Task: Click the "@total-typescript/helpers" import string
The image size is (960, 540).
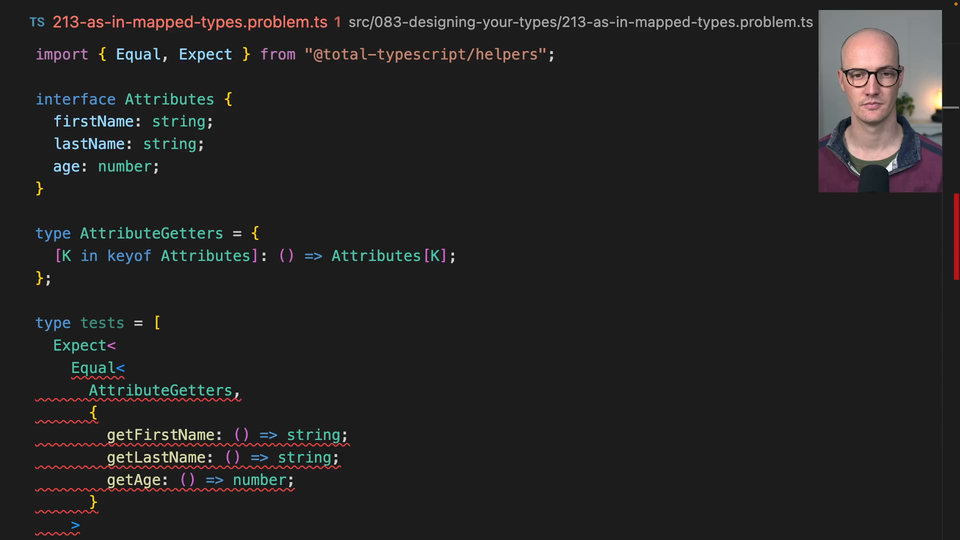Action: click(425, 54)
